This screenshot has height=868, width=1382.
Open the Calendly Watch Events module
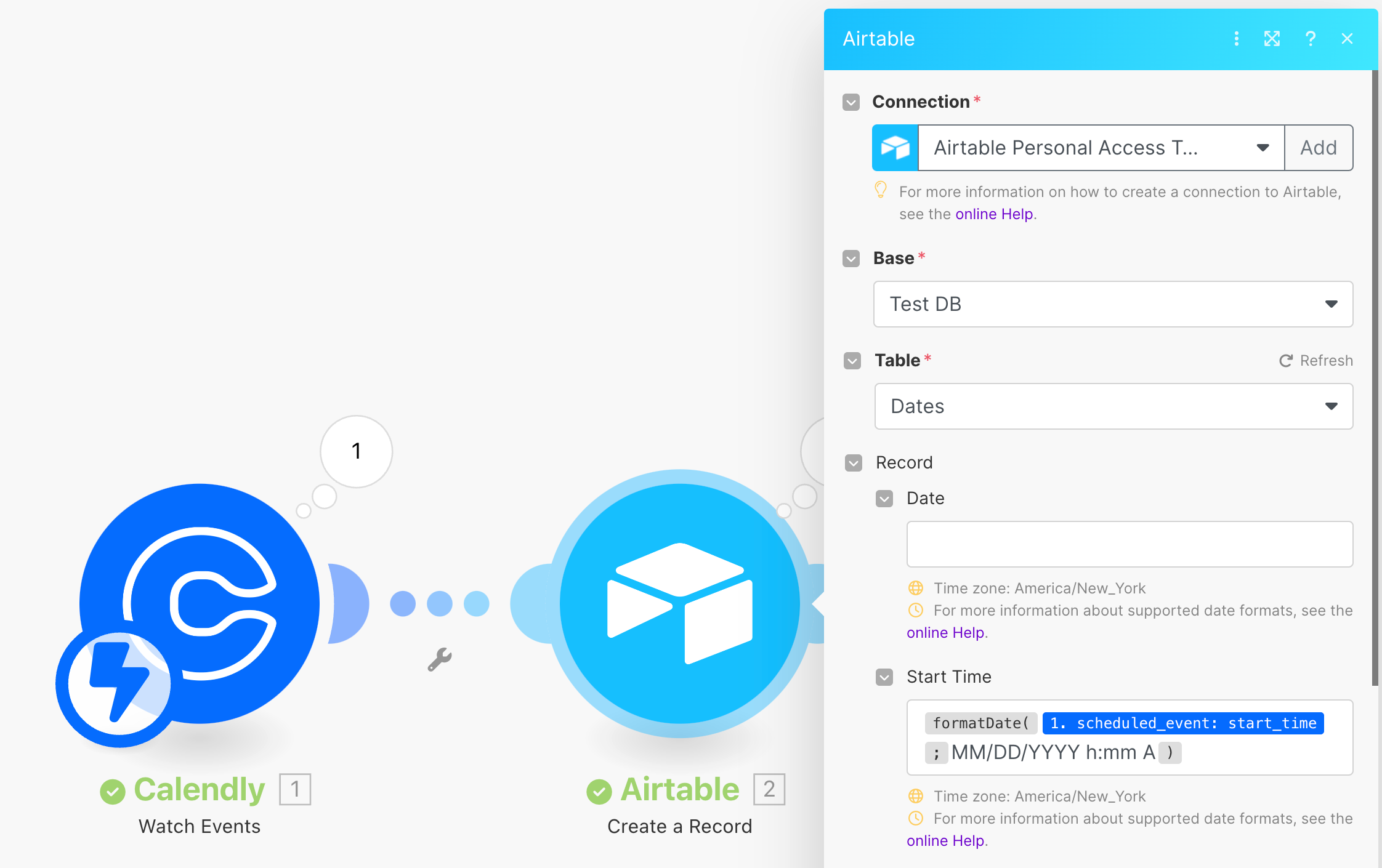[199, 603]
